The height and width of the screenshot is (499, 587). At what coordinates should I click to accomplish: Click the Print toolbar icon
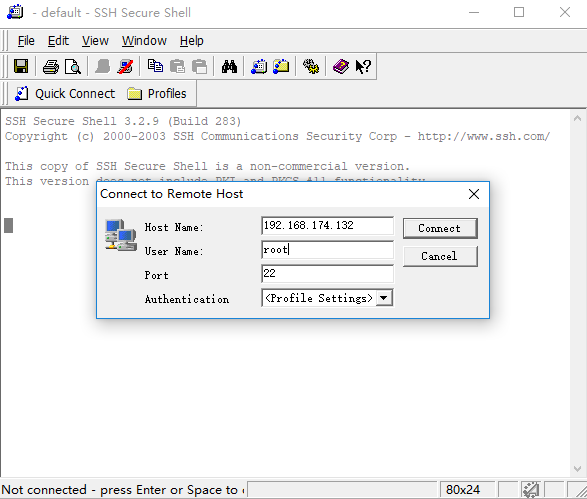point(51,67)
